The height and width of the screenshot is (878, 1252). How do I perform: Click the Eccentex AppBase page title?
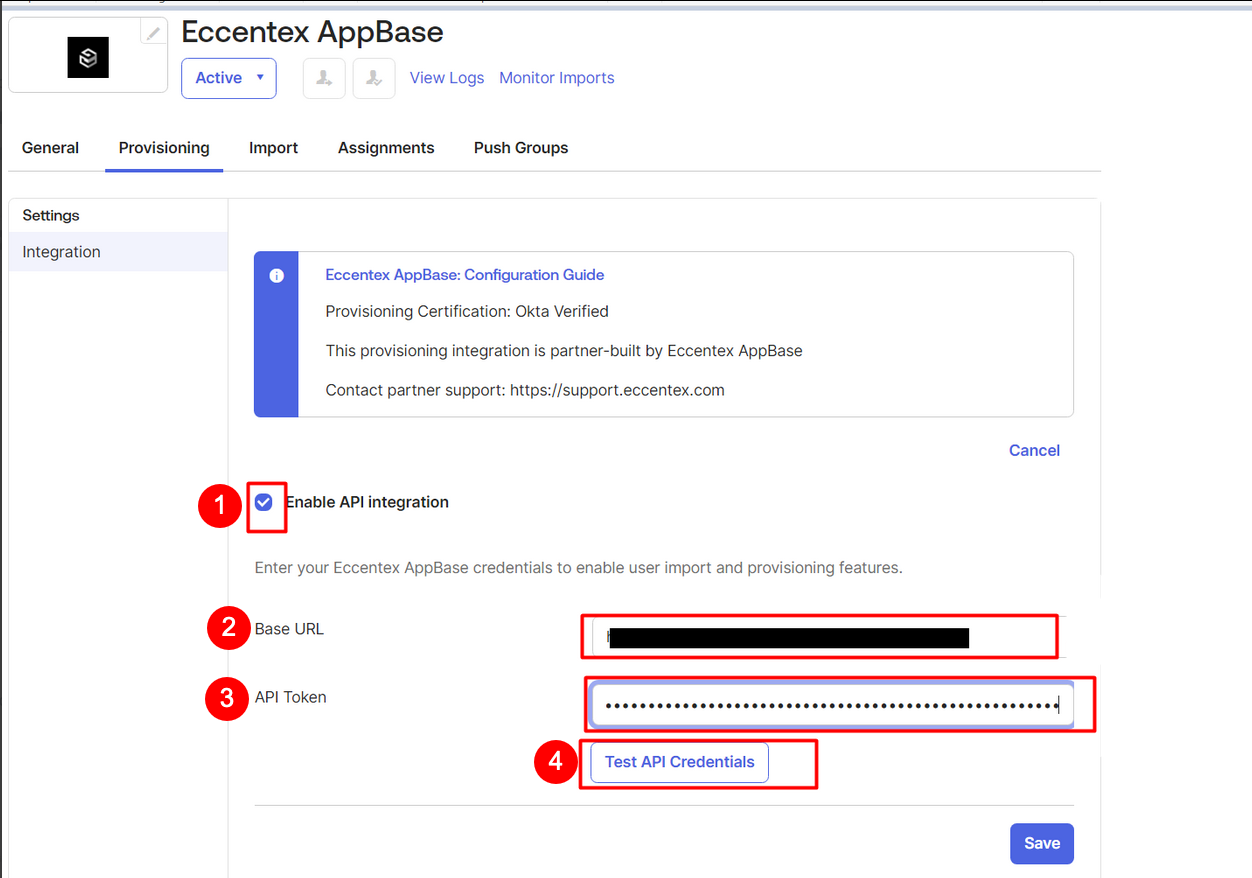click(x=312, y=32)
